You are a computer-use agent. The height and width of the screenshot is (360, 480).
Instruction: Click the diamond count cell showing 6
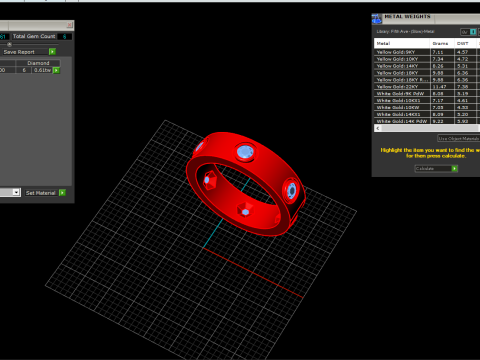[24, 70]
